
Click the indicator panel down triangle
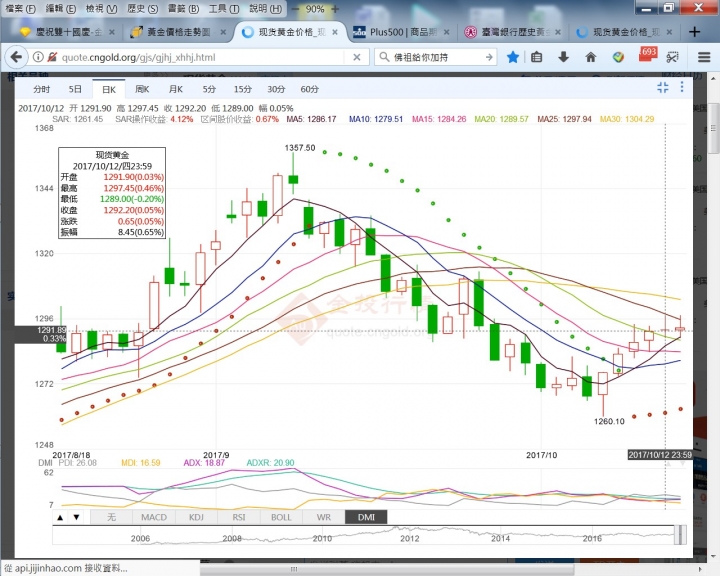click(x=77, y=517)
